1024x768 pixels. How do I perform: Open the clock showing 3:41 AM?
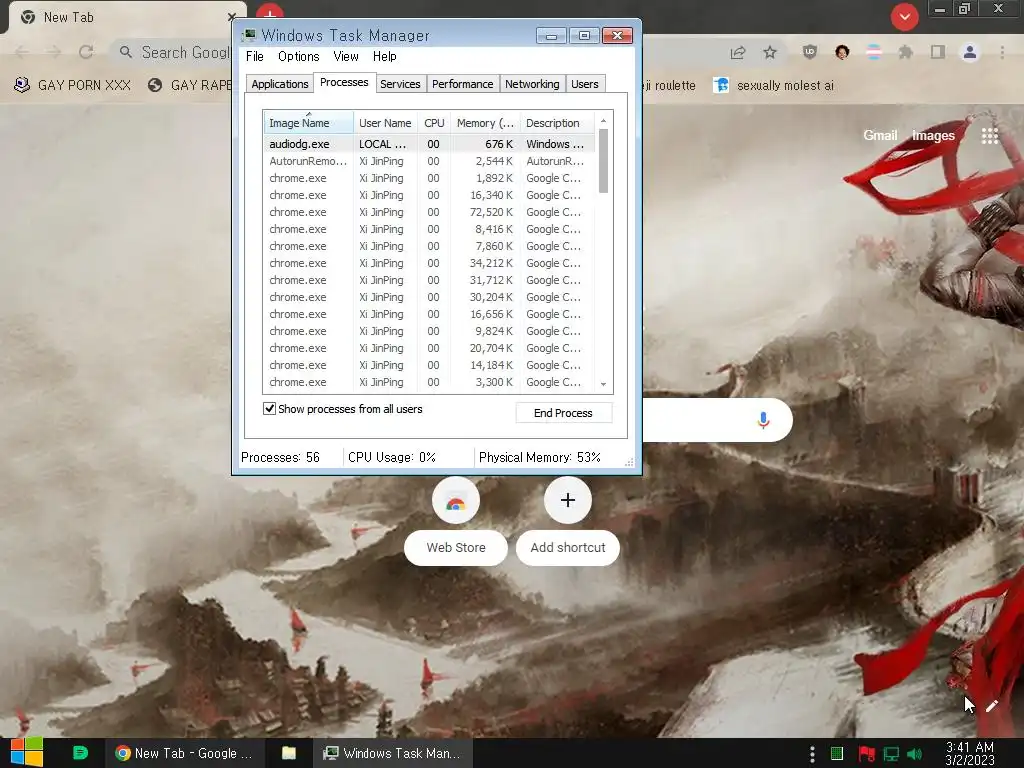click(x=970, y=753)
